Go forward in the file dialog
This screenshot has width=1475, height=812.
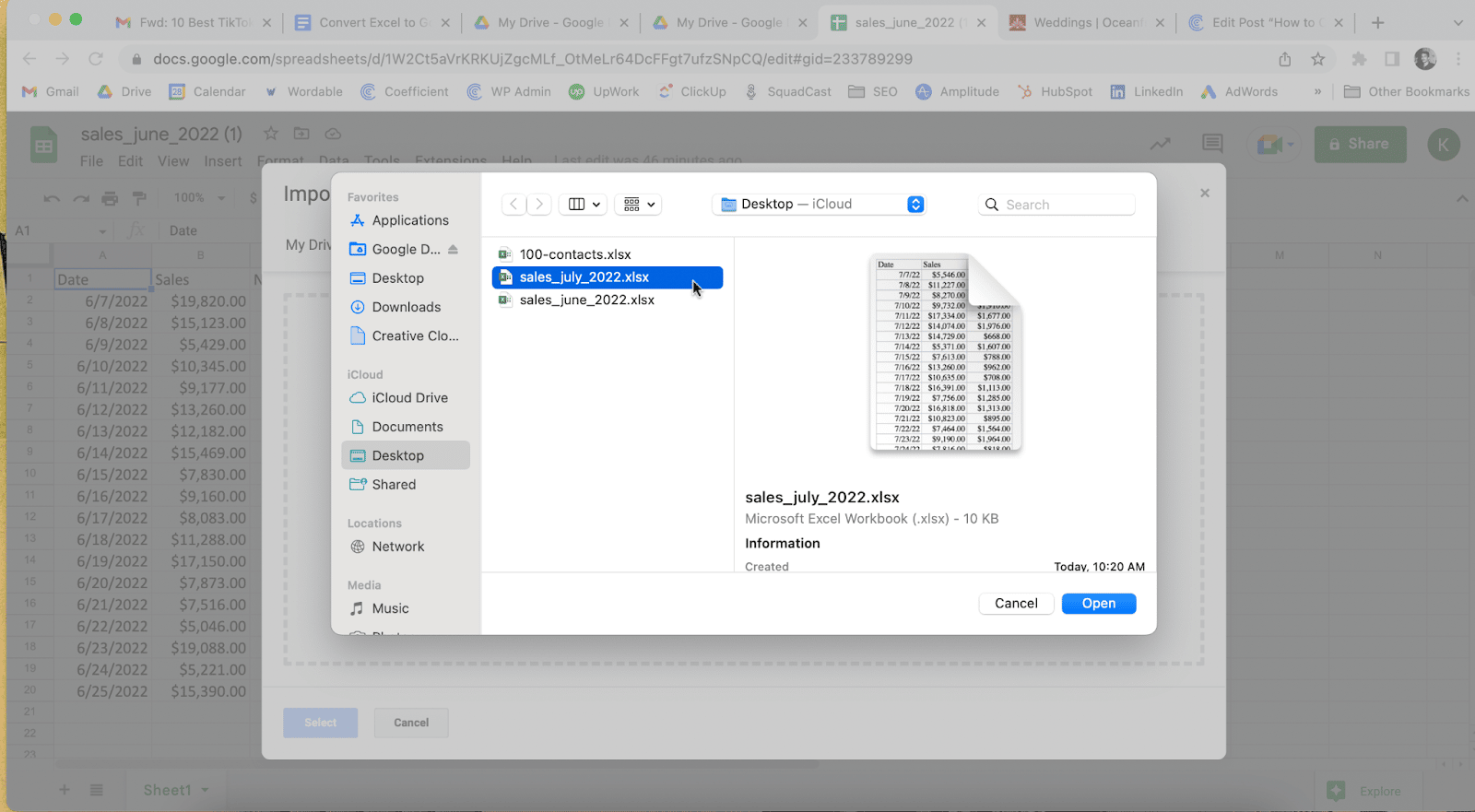(539, 205)
